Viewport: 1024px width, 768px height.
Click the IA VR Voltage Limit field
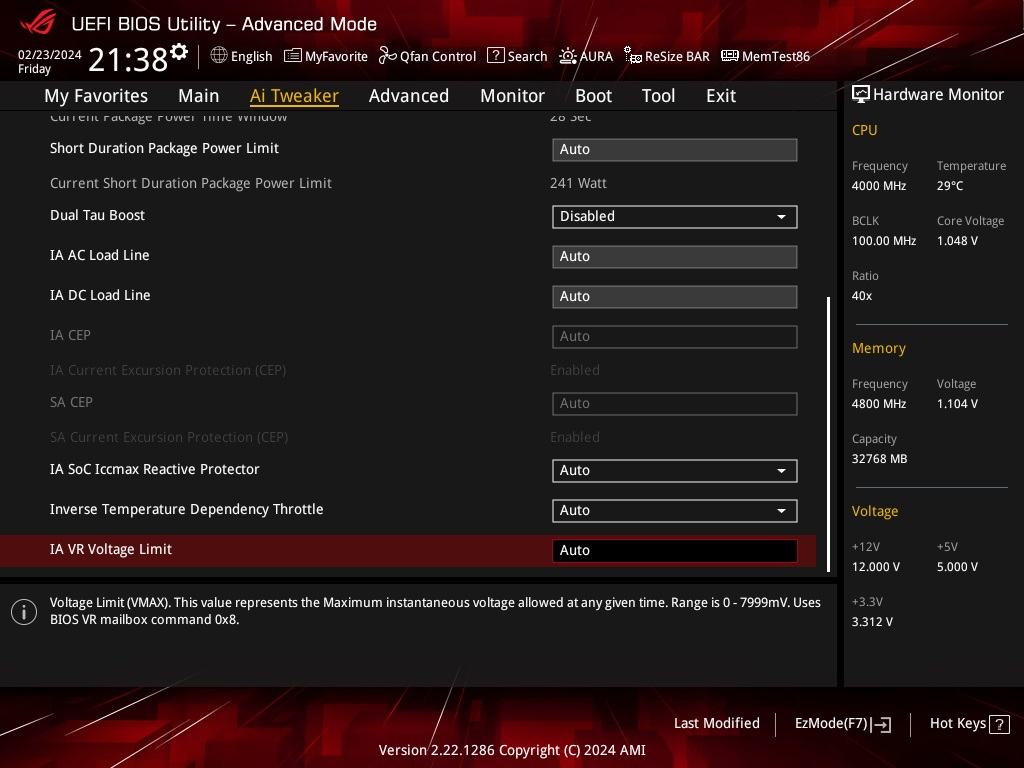tap(675, 551)
